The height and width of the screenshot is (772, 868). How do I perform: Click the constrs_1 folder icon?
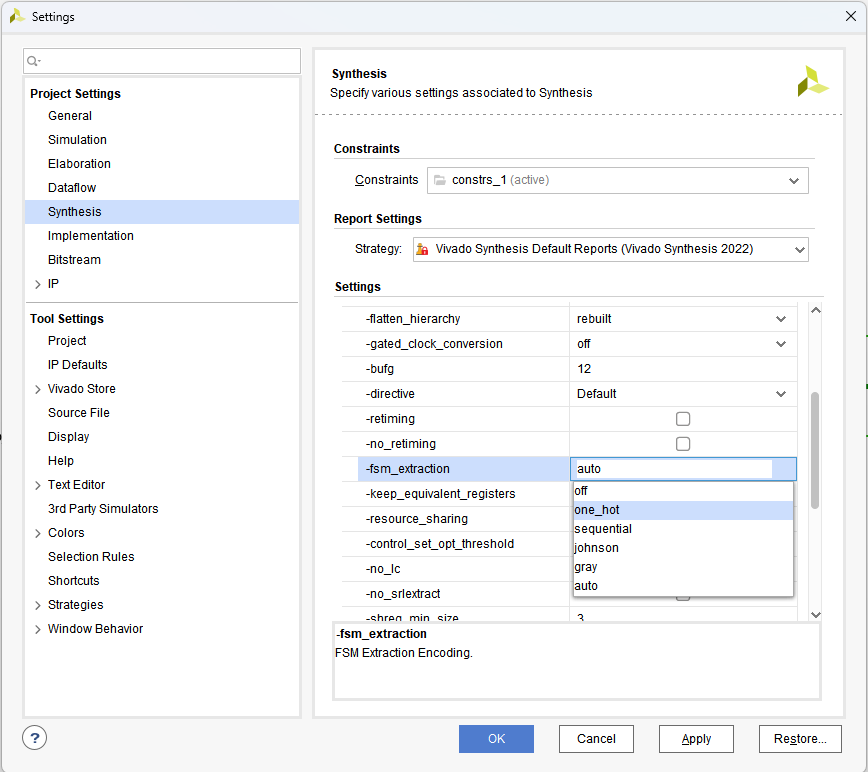440,180
